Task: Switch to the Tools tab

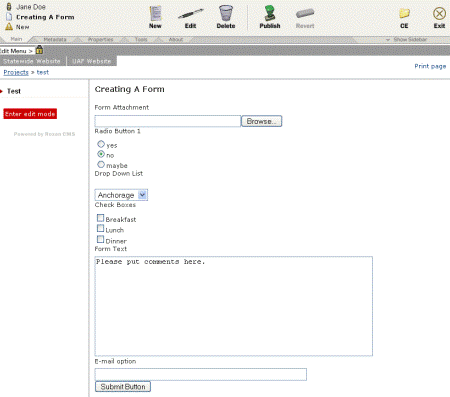Action: pos(141,39)
